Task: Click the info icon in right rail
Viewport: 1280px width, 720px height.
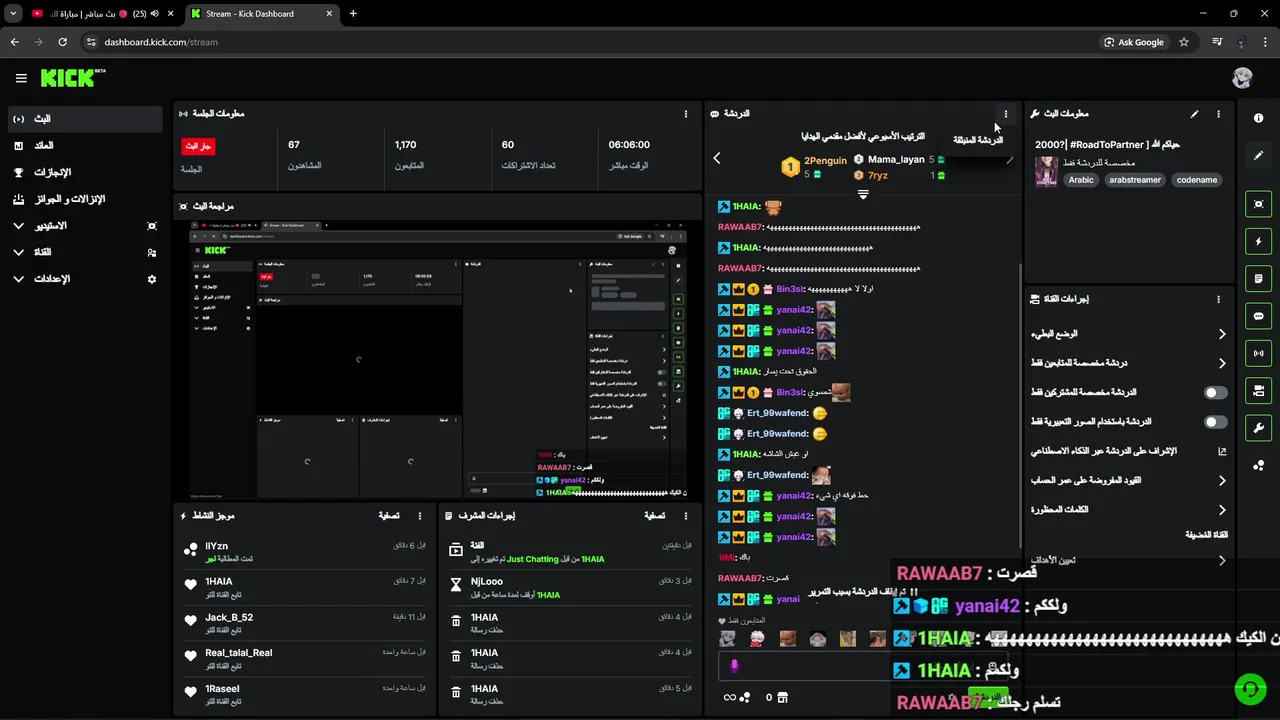Action: (1258, 118)
